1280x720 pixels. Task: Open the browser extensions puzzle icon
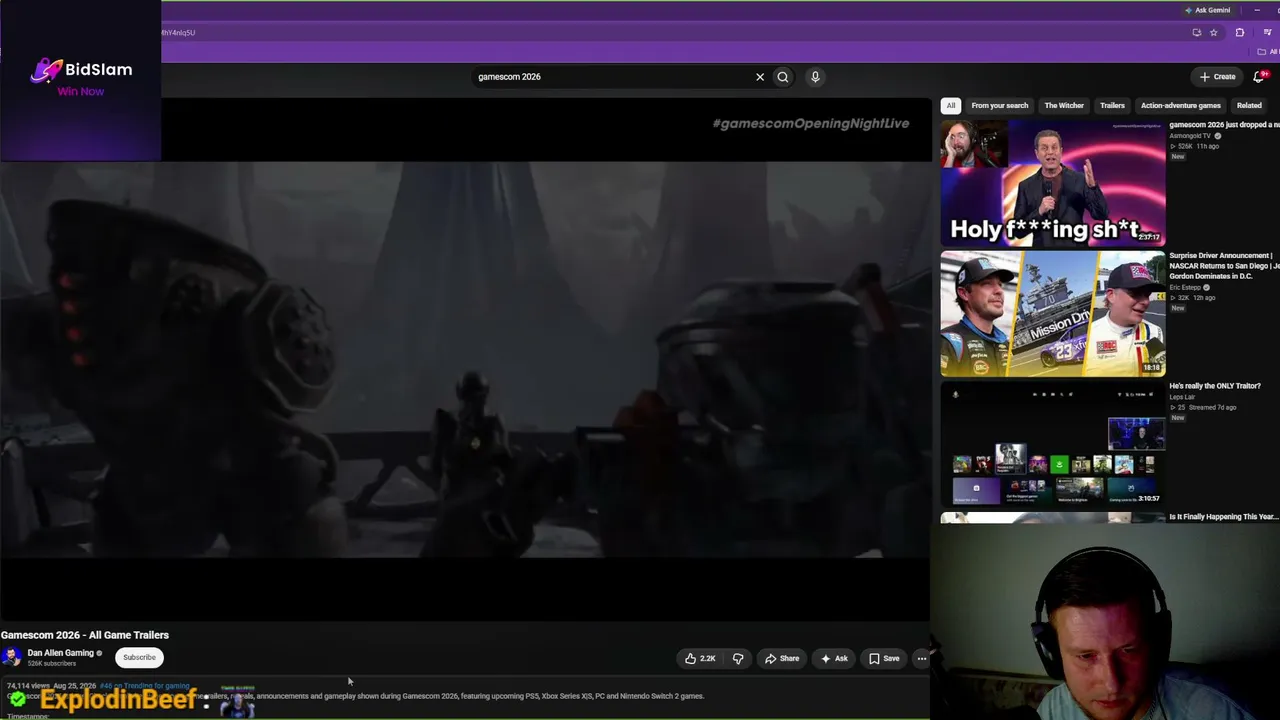click(1240, 32)
